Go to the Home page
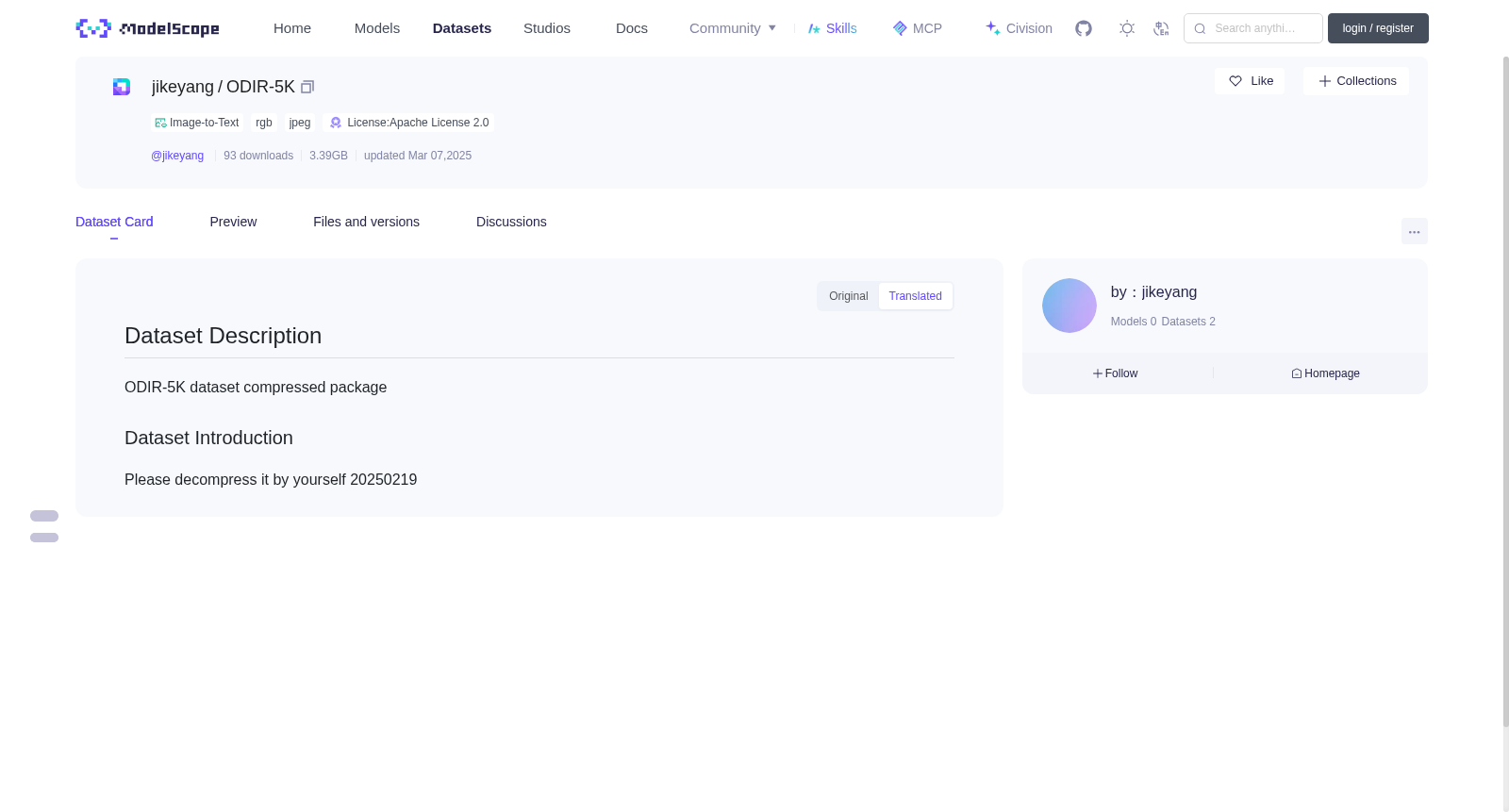Screen dimensions: 1509x812 point(292,28)
